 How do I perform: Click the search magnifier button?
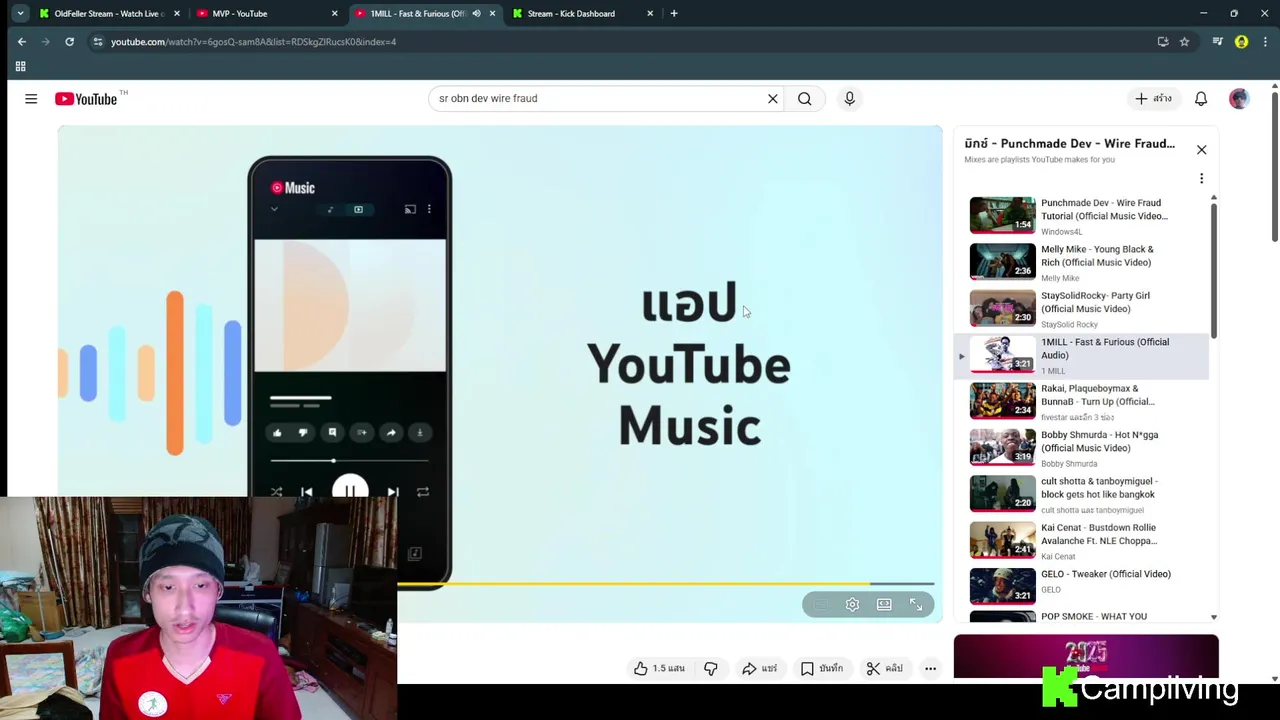[805, 99]
